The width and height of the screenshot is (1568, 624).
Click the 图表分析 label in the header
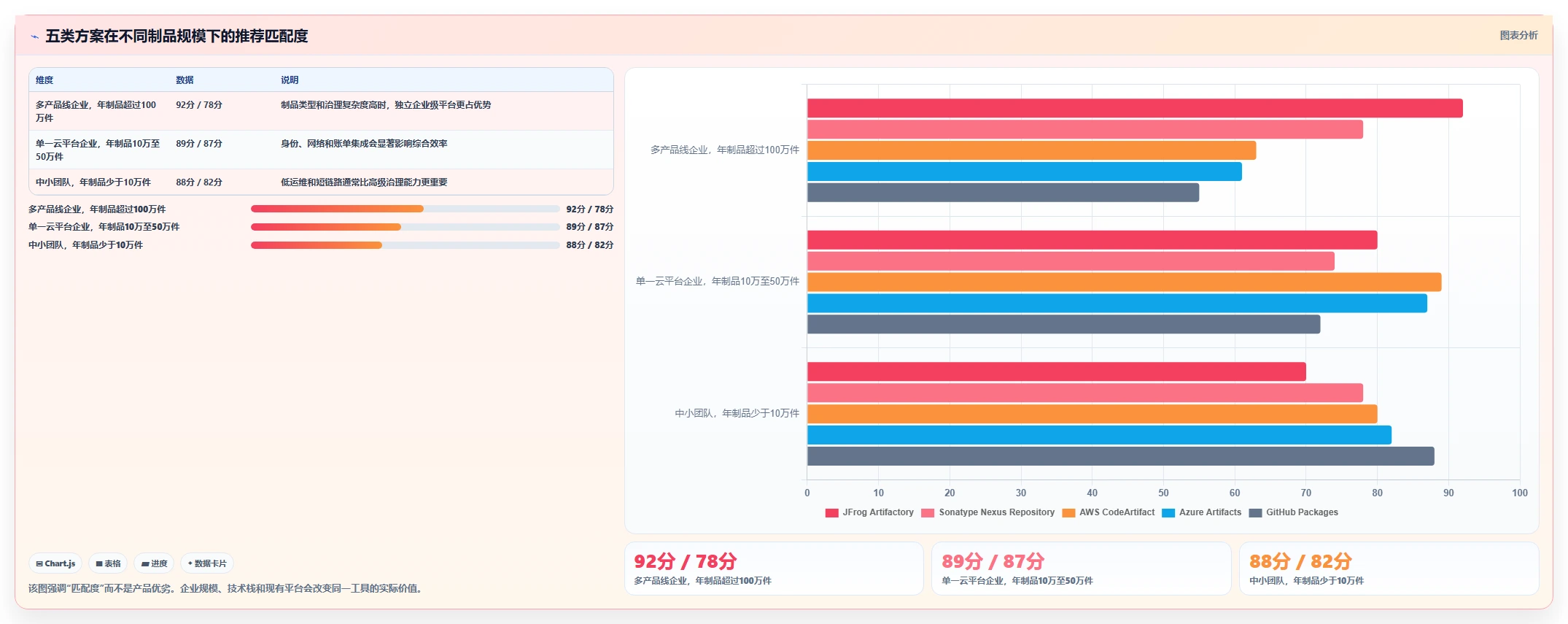(x=1518, y=35)
